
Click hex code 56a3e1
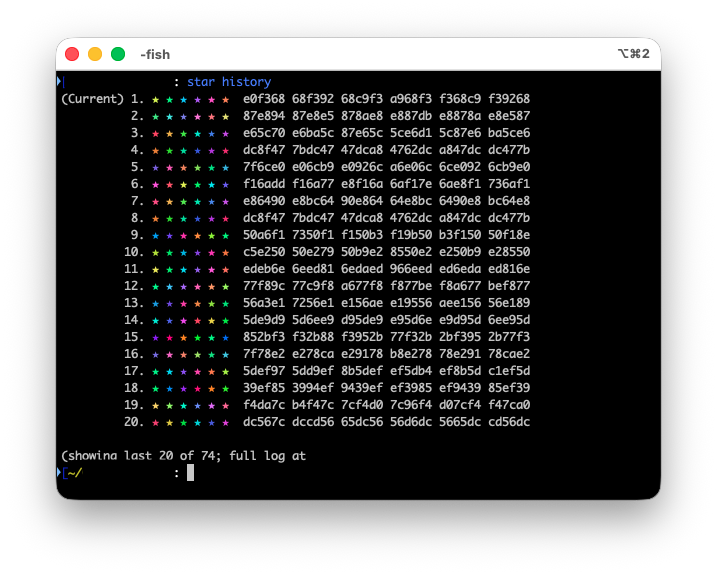click(x=264, y=302)
